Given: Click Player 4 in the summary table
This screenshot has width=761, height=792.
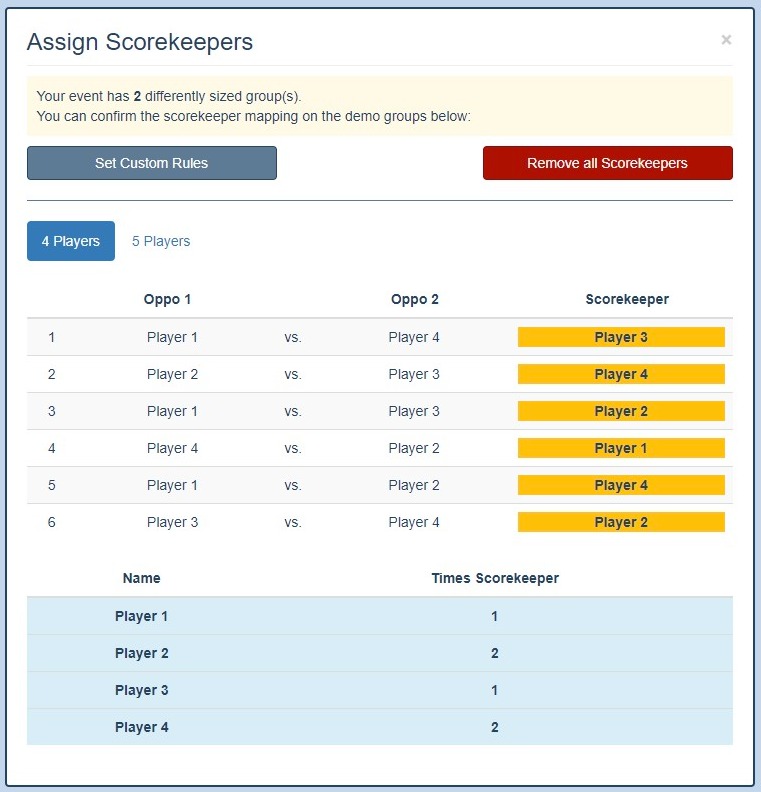Looking at the screenshot, I should tap(141, 727).
